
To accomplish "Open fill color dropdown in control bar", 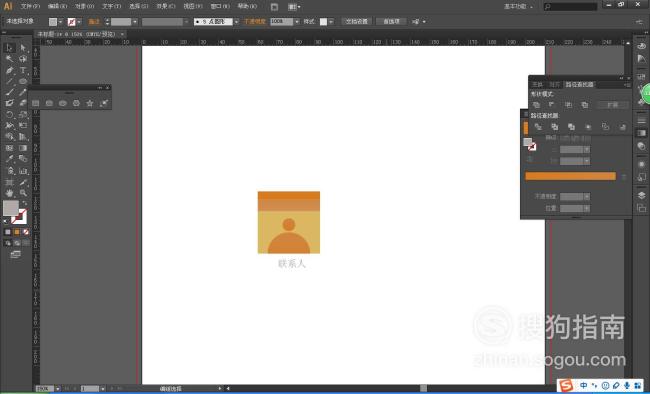I will click(x=61, y=22).
